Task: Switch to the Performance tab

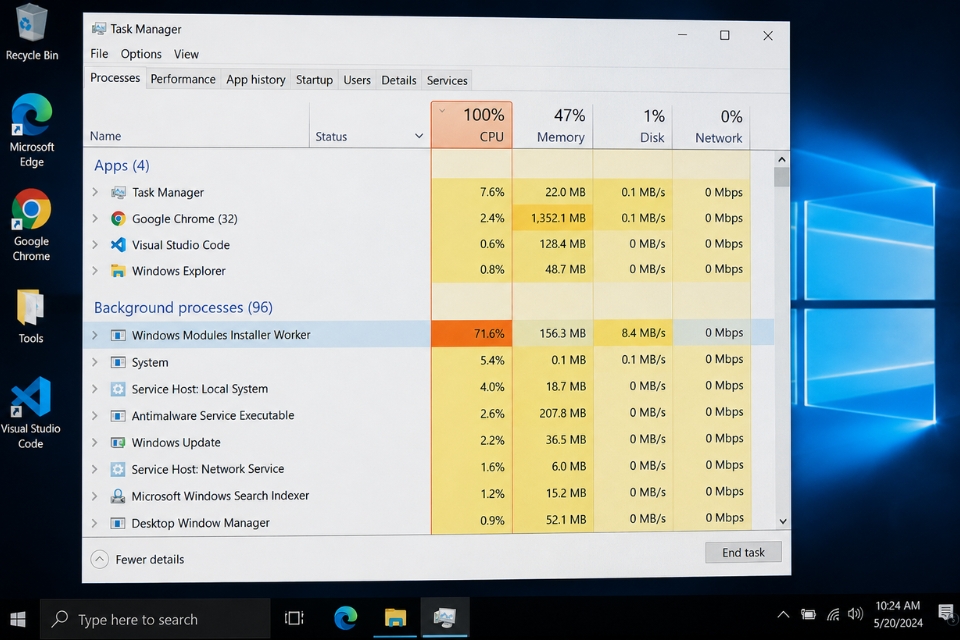Action: [183, 79]
